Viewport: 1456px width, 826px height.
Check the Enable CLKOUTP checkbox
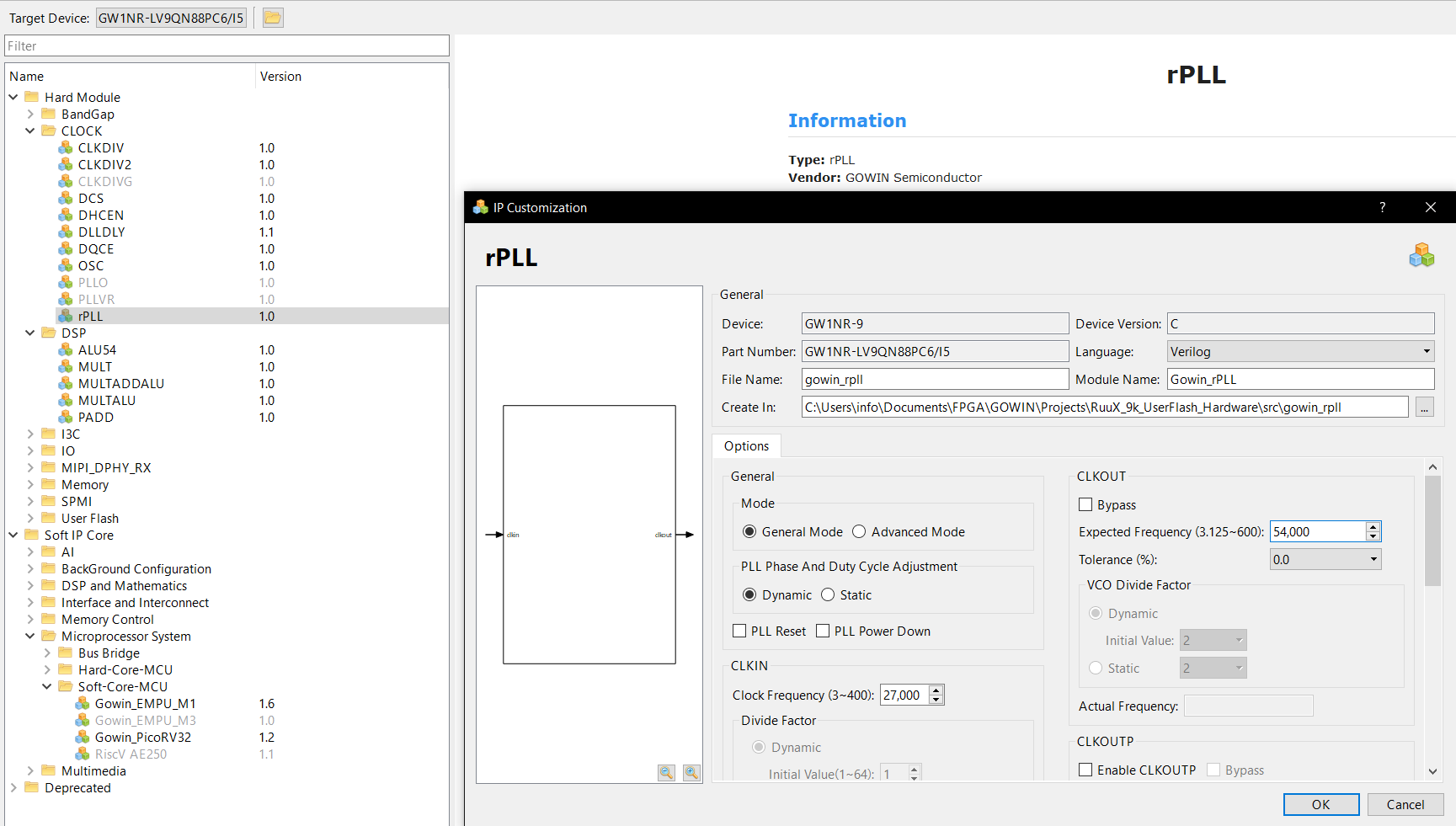click(1085, 770)
